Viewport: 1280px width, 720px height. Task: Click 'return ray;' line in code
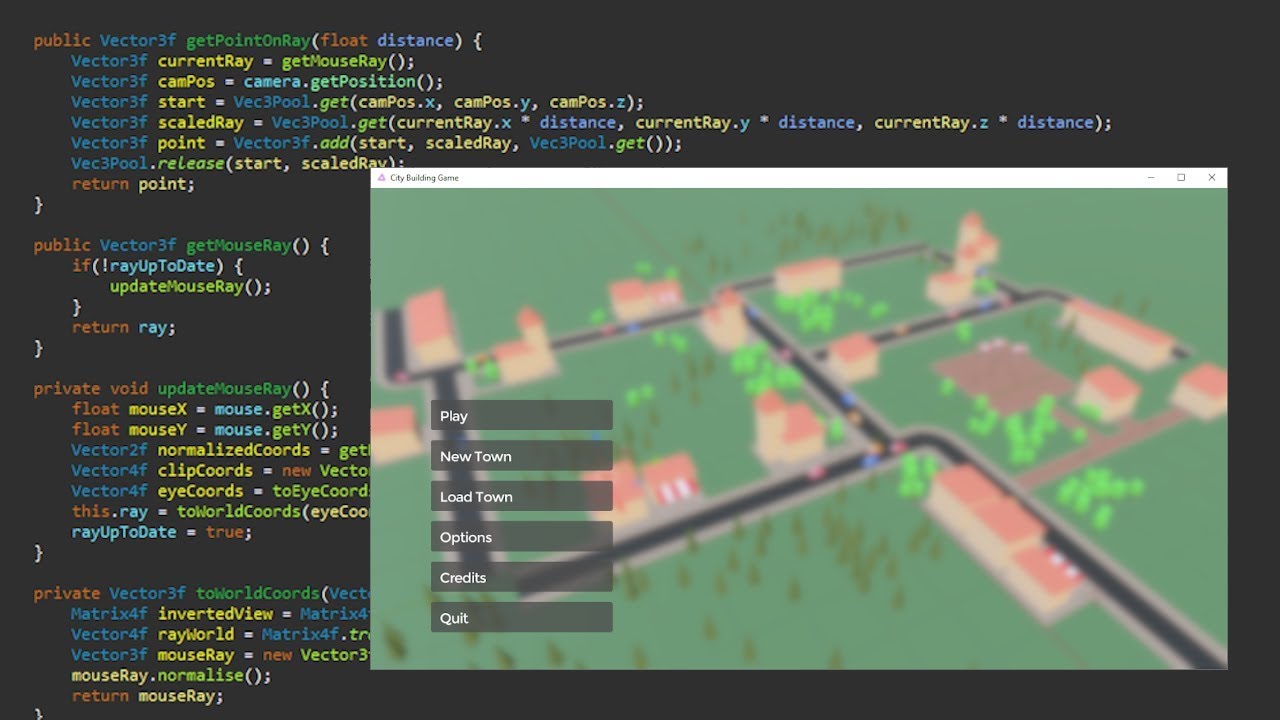[123, 327]
